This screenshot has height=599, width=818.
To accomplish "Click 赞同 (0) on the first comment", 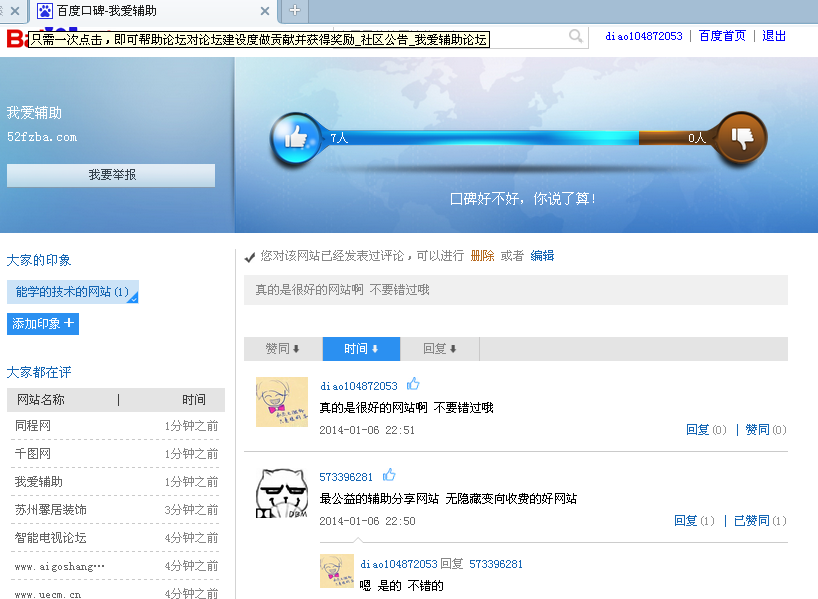I will [x=766, y=429].
